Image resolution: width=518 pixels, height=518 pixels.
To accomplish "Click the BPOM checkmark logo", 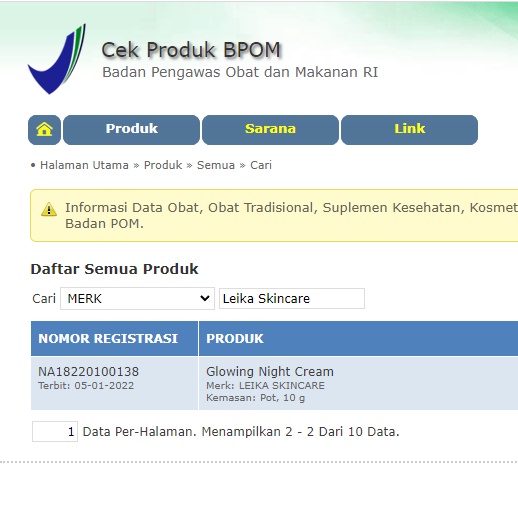I will pyautogui.click(x=57, y=59).
